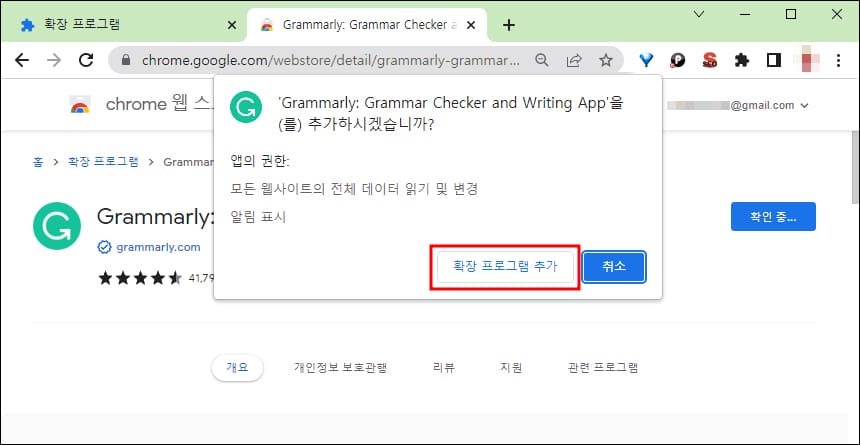The height and width of the screenshot is (445, 860).
Task: Click the chrome 웹 스토어 header title
Action: point(161,104)
